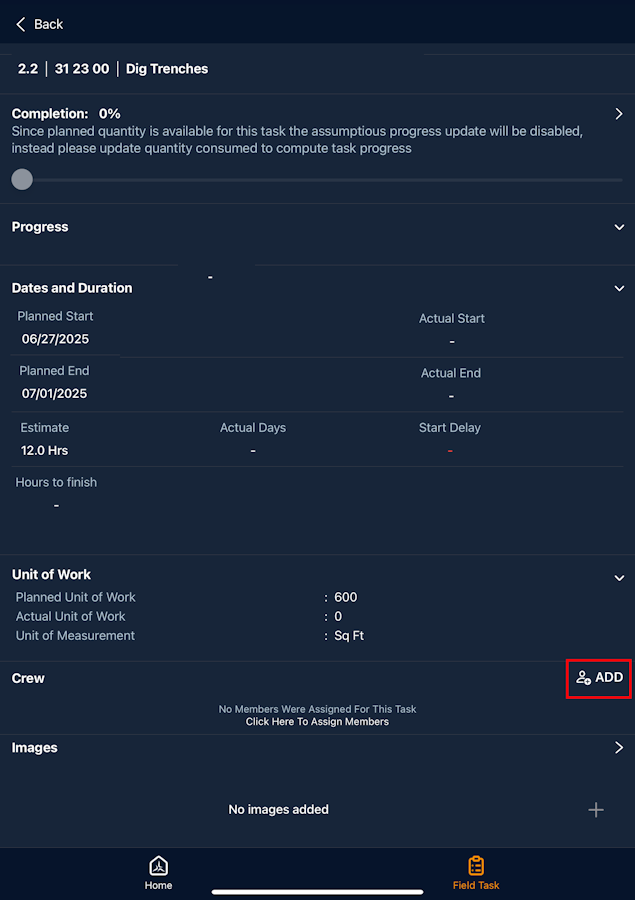Click the ADD crew button text
This screenshot has height=900, width=635.
609,678
